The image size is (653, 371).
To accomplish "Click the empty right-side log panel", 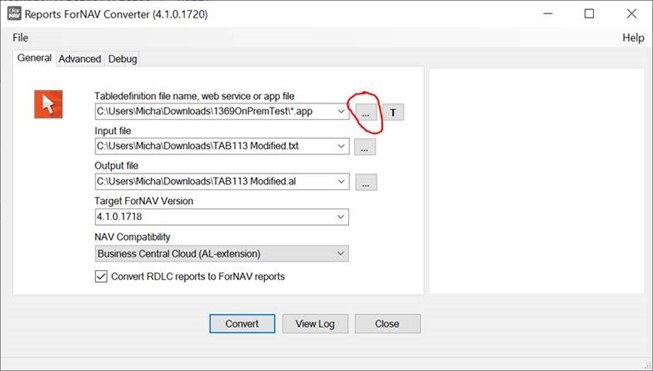I will click(536, 181).
